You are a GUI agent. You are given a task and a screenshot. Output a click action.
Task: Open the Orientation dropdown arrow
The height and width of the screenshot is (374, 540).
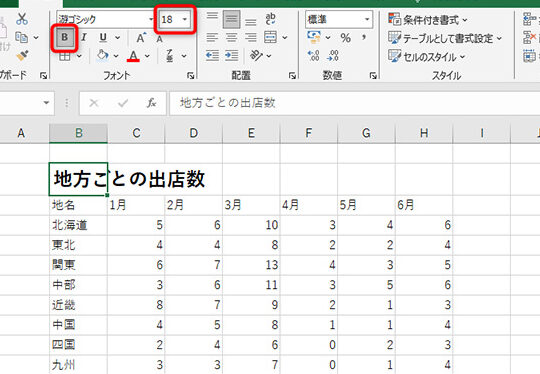pyautogui.click(x=269, y=56)
